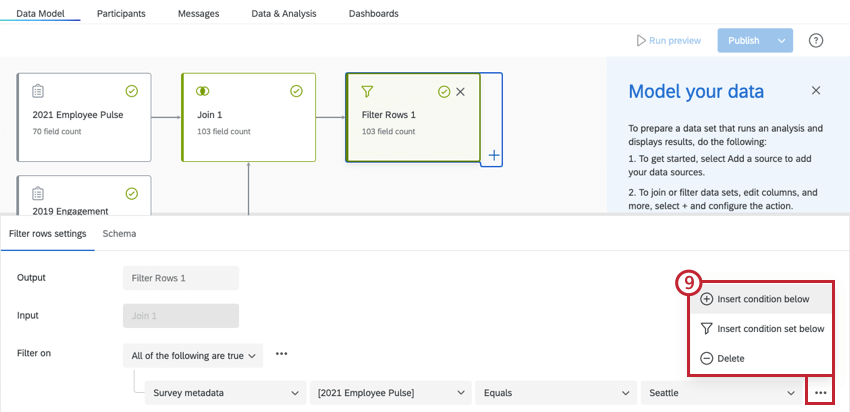Expand the Publish dropdown arrow

tap(782, 41)
